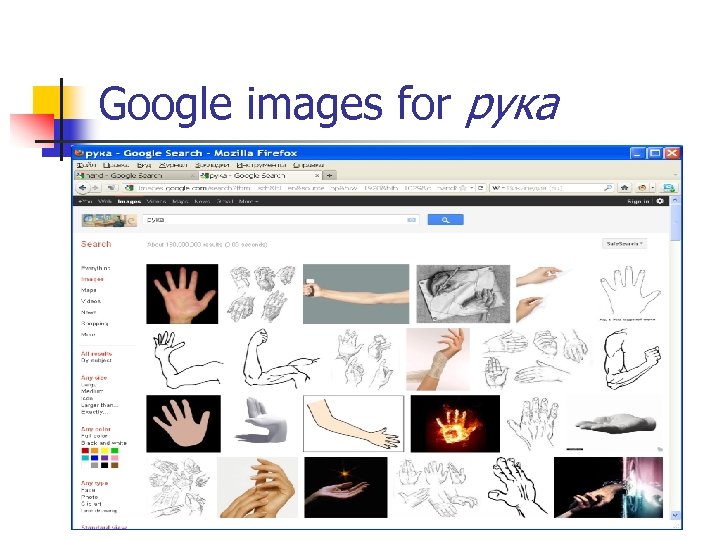Go back using Firefox back arrow

pyautogui.click(x=83, y=188)
